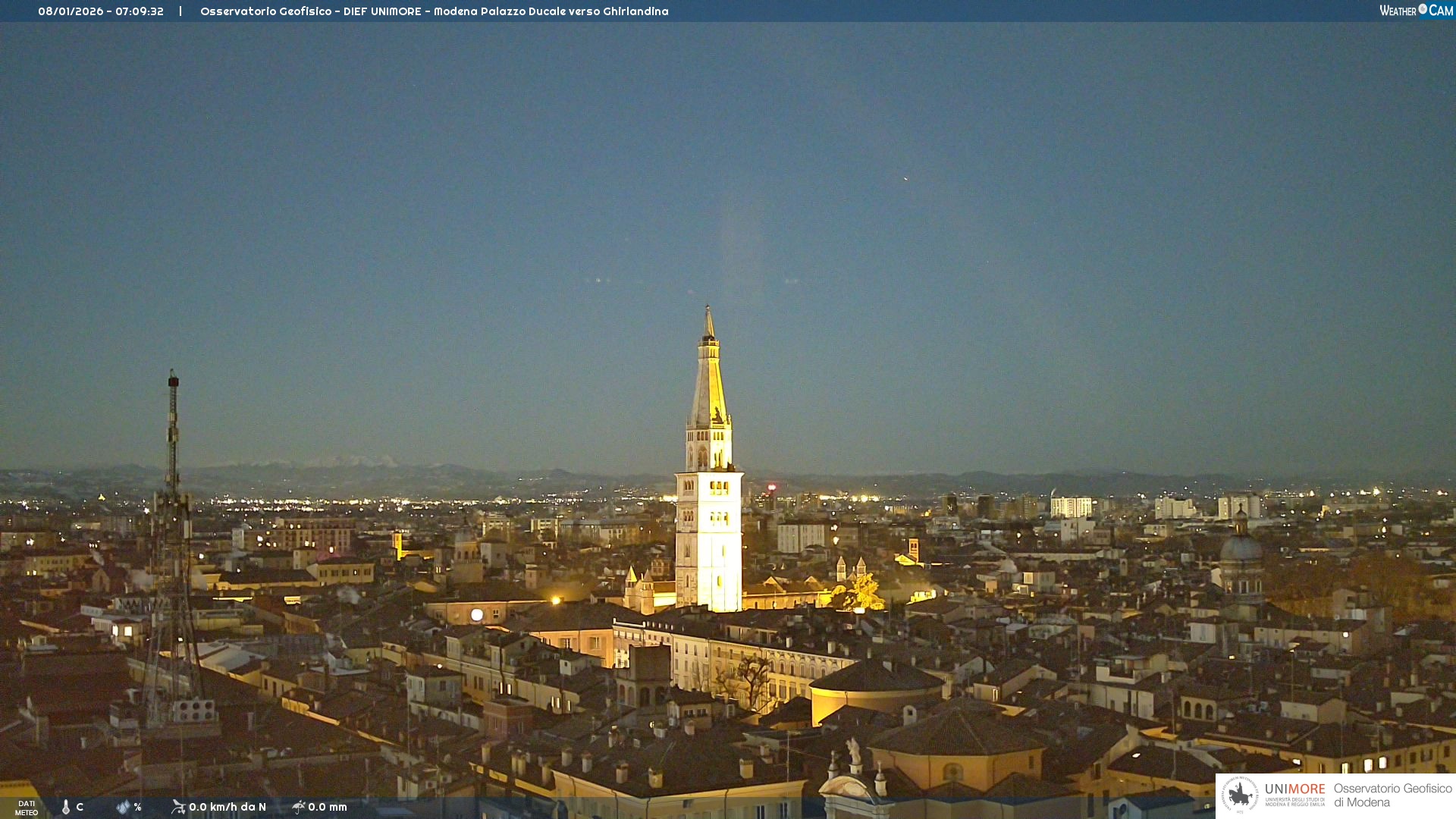This screenshot has height=819, width=1456.
Task: Click the WeatherCam logo
Action: [x=1416, y=11]
